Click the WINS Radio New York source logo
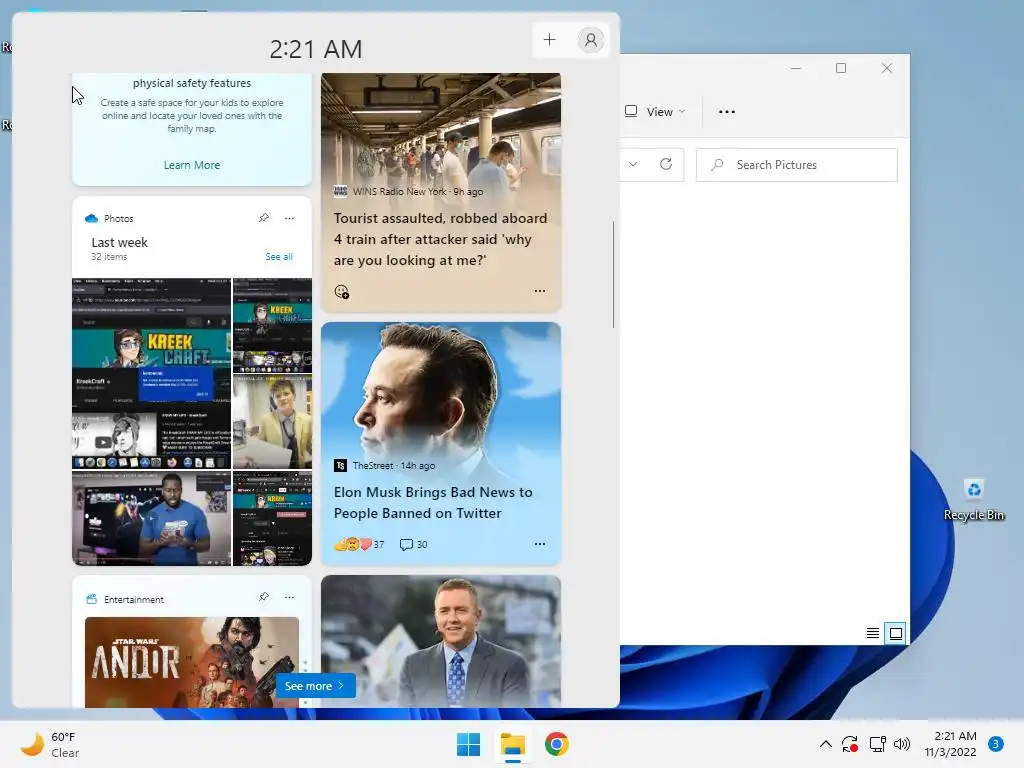The image size is (1024, 768). [340, 191]
